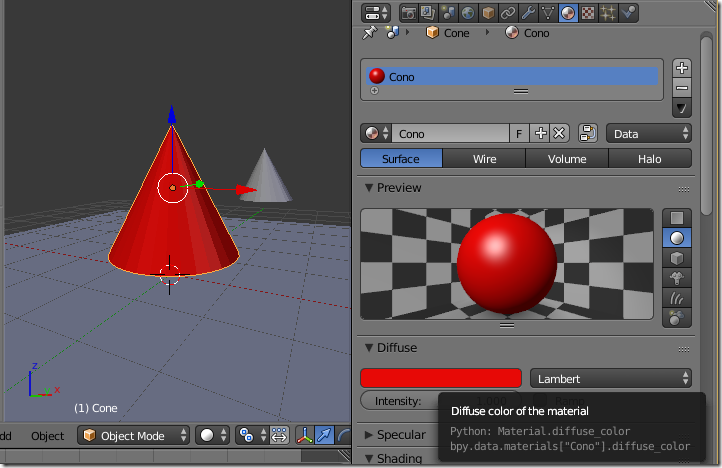722x468 pixels.
Task: Toggle the fake user F button
Action: (519, 134)
